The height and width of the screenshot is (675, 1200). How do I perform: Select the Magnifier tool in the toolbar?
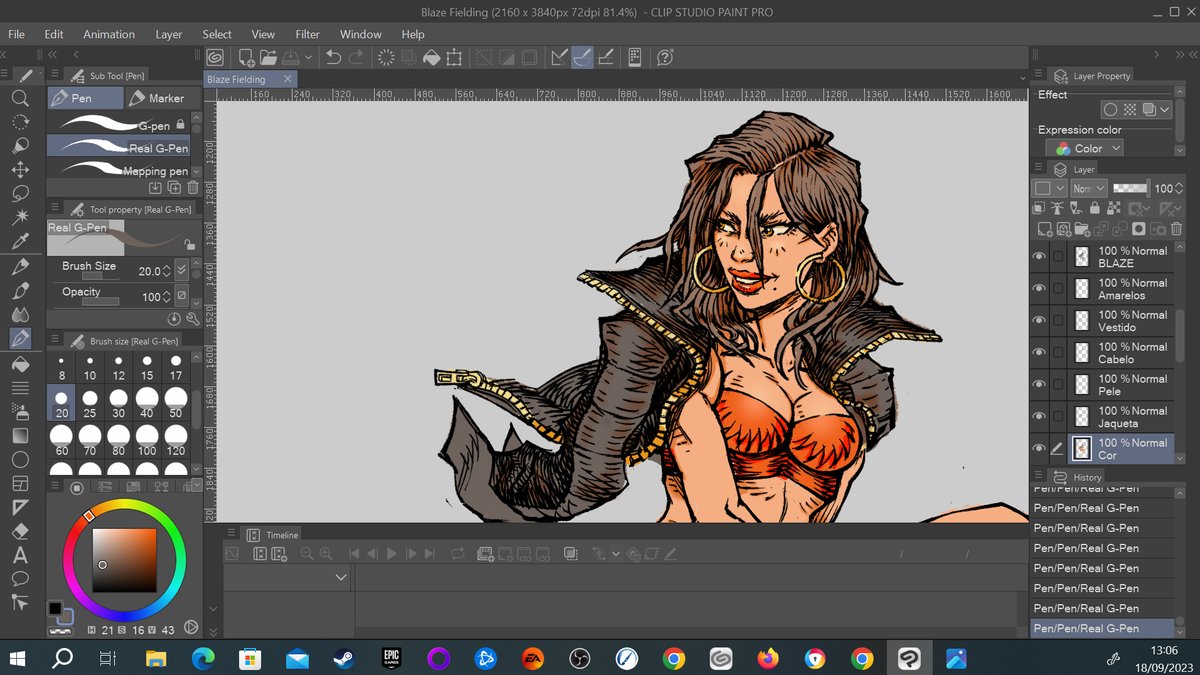(x=20, y=98)
